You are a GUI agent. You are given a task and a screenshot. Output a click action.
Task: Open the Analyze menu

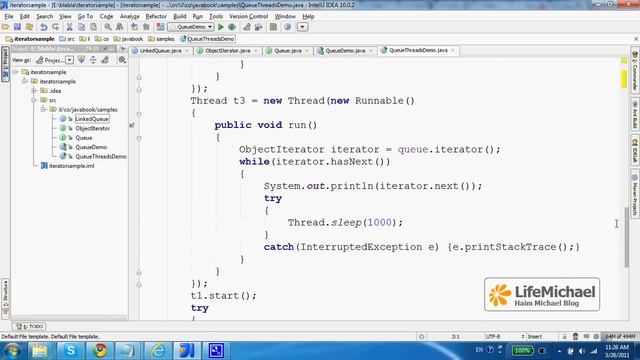point(129,16)
